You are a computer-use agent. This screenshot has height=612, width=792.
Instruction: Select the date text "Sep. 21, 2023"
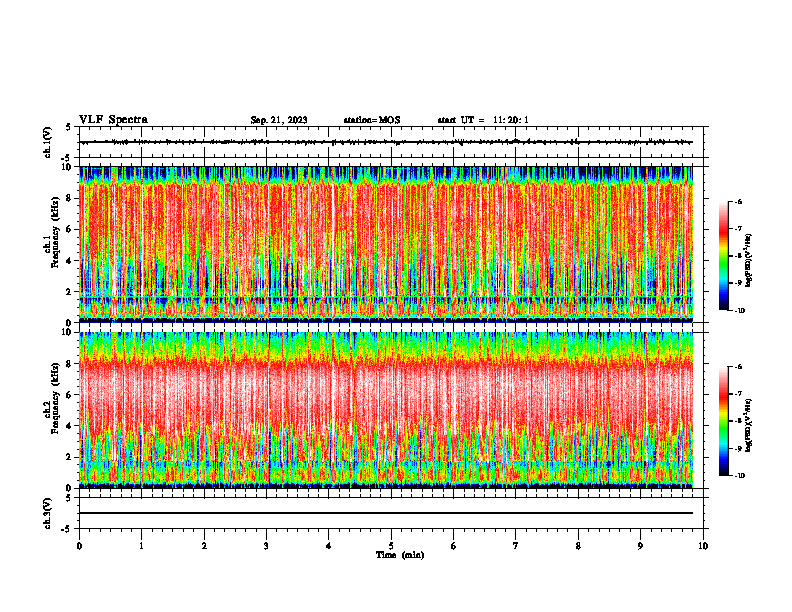(x=279, y=120)
